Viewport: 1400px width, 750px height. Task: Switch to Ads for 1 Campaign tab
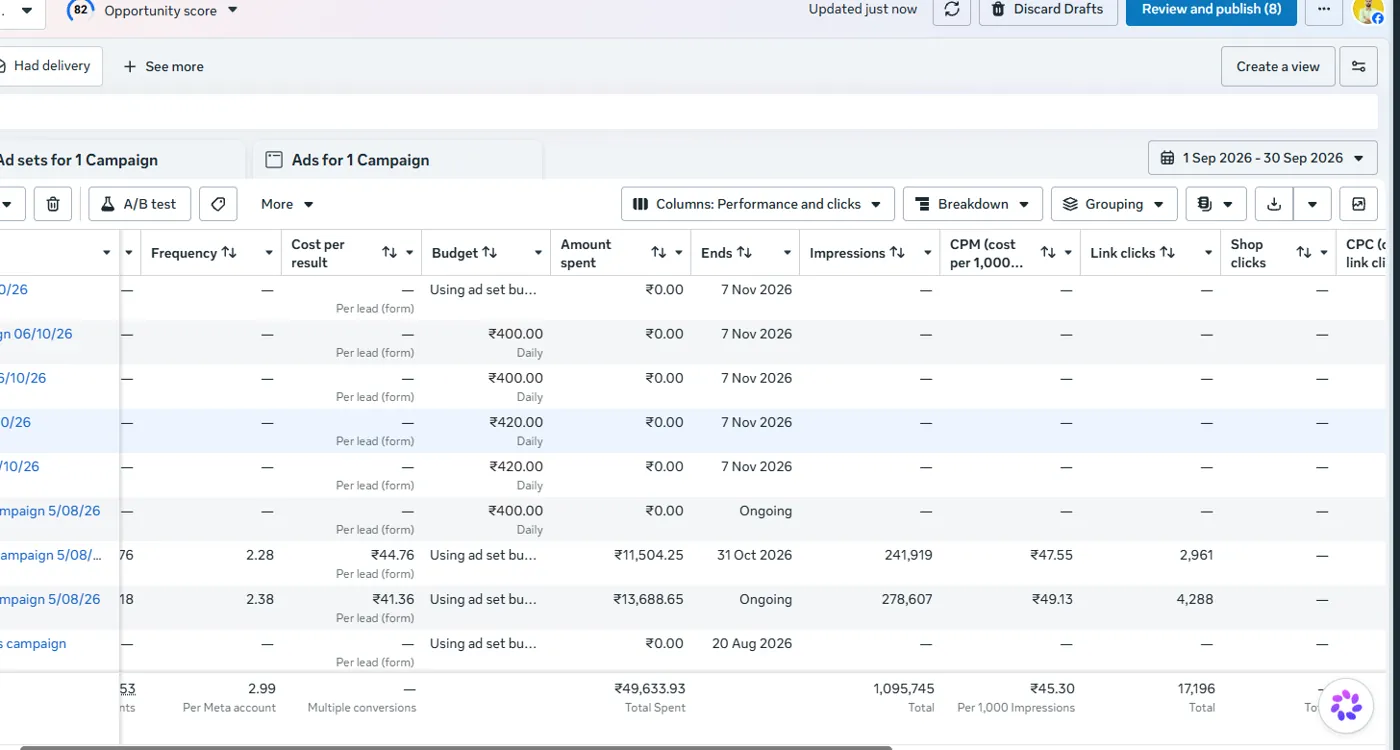pos(397,160)
